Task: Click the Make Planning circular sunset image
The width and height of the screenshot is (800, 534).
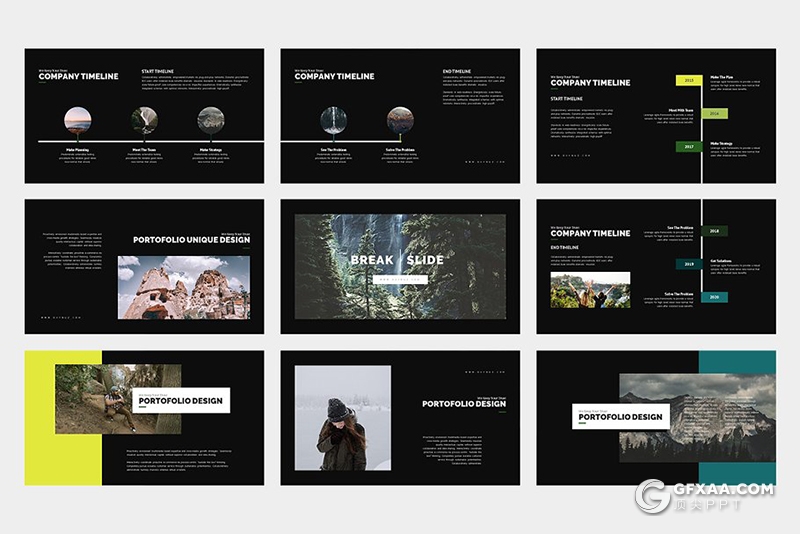Action: point(77,121)
